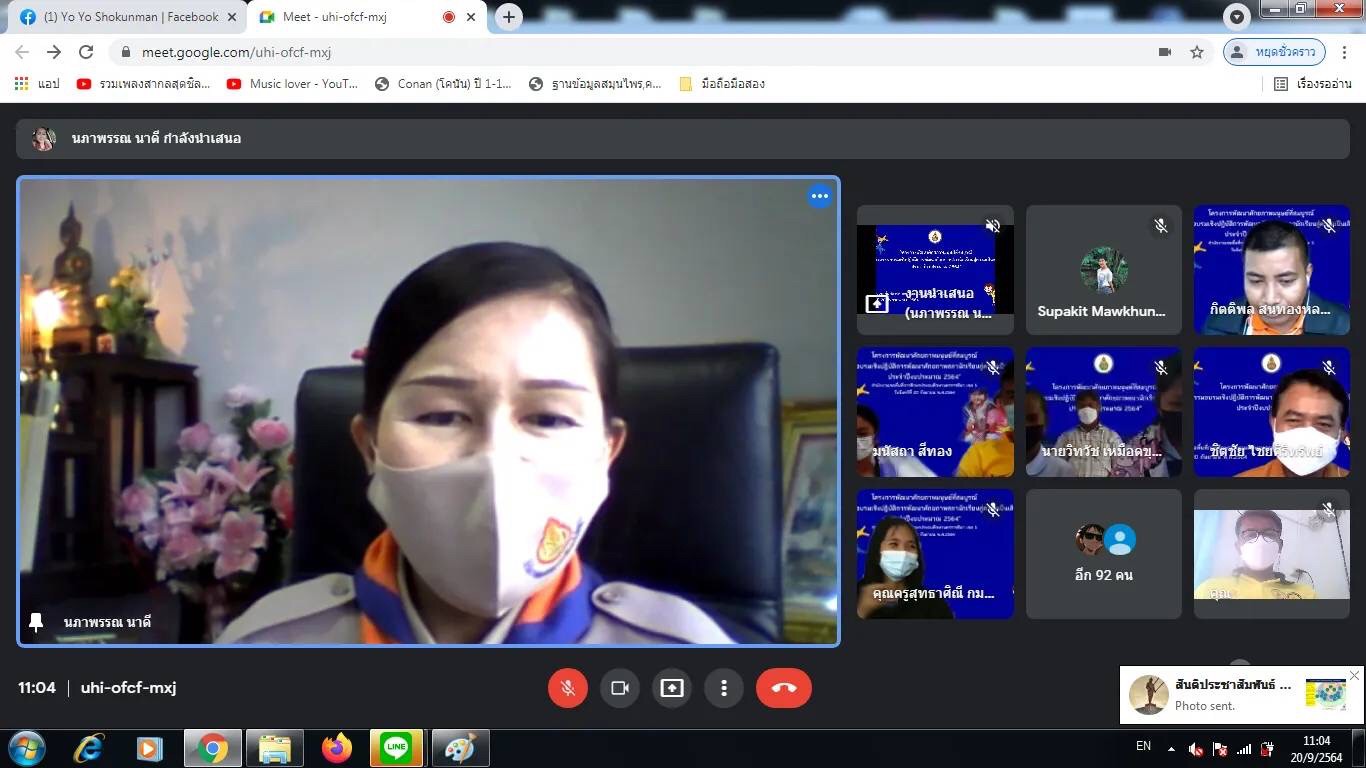The image size is (1366, 768).
Task: Open Paint from the taskbar
Action: coord(459,748)
